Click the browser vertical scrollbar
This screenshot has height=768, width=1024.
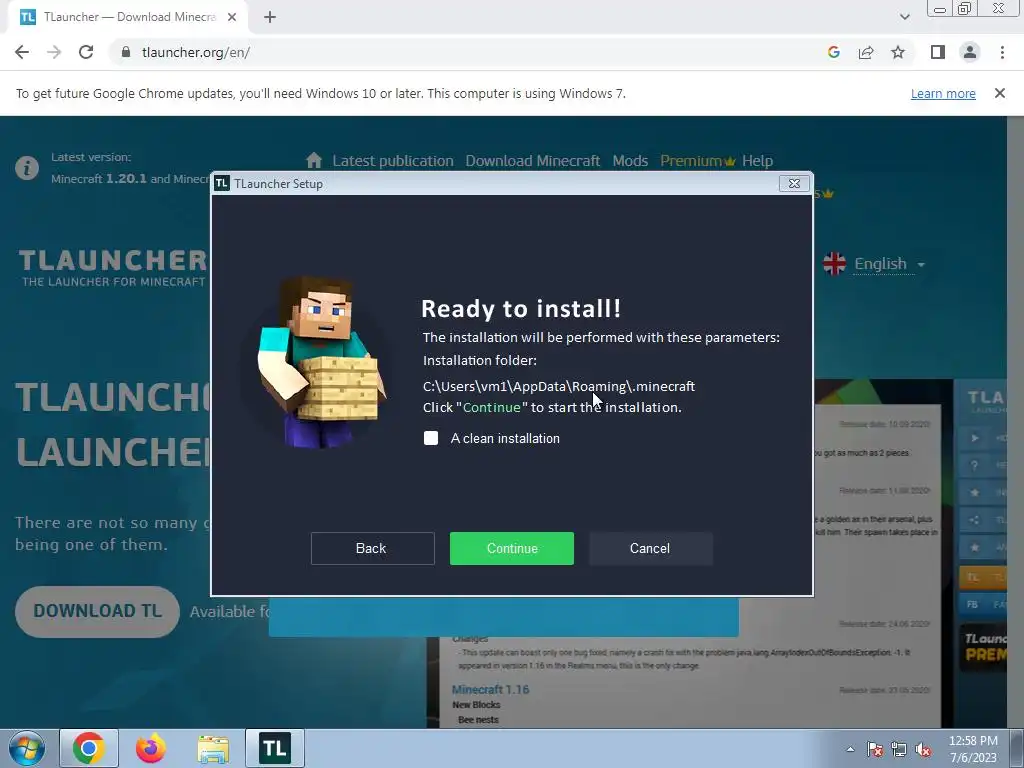[1016, 422]
